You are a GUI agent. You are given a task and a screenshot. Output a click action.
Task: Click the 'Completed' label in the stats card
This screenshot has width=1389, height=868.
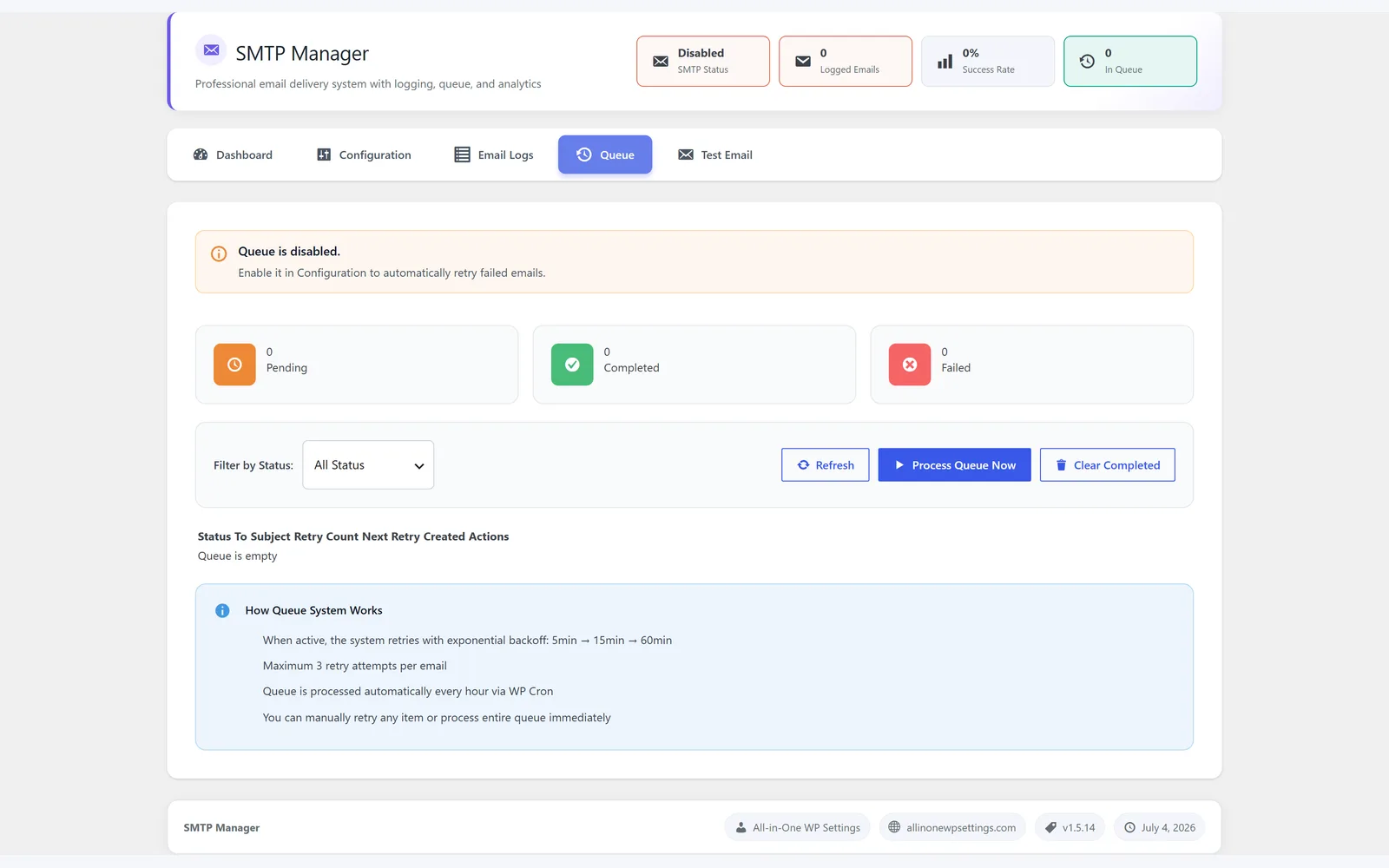coord(631,368)
